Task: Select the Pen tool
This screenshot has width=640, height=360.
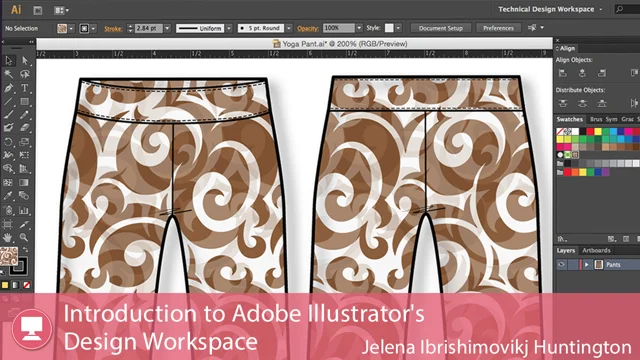Action: tap(9, 88)
